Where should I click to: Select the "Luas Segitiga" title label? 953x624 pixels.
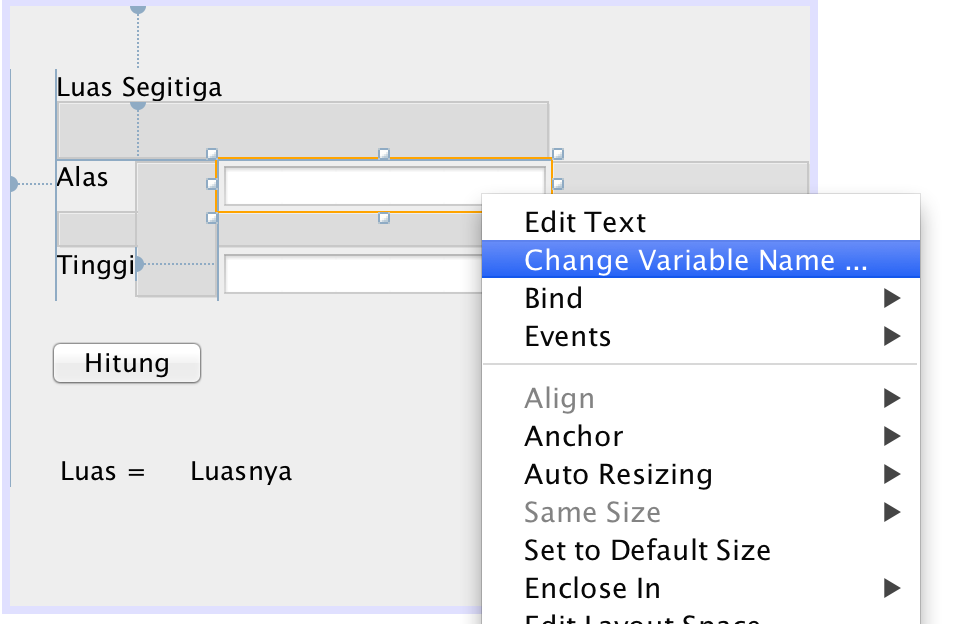pyautogui.click(x=139, y=87)
